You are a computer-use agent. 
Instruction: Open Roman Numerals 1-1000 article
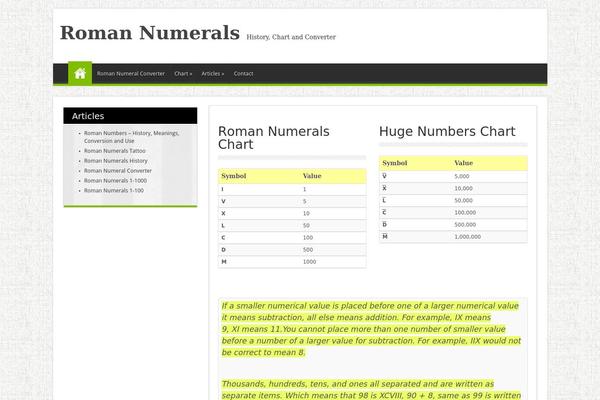[x=115, y=181]
